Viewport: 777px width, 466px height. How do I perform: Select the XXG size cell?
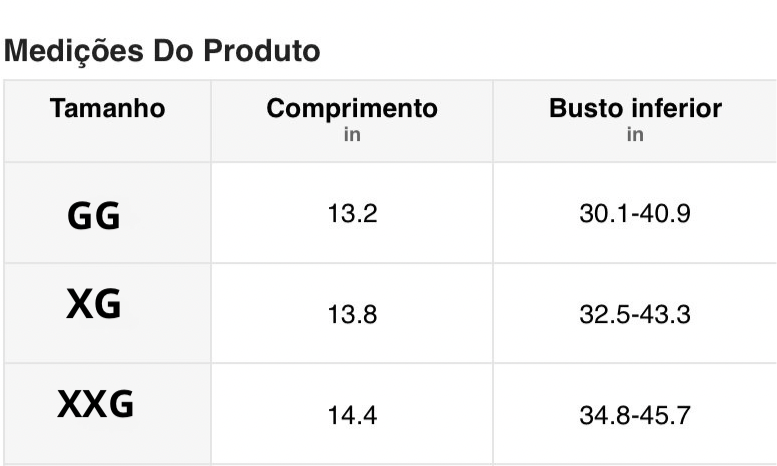tap(95, 404)
